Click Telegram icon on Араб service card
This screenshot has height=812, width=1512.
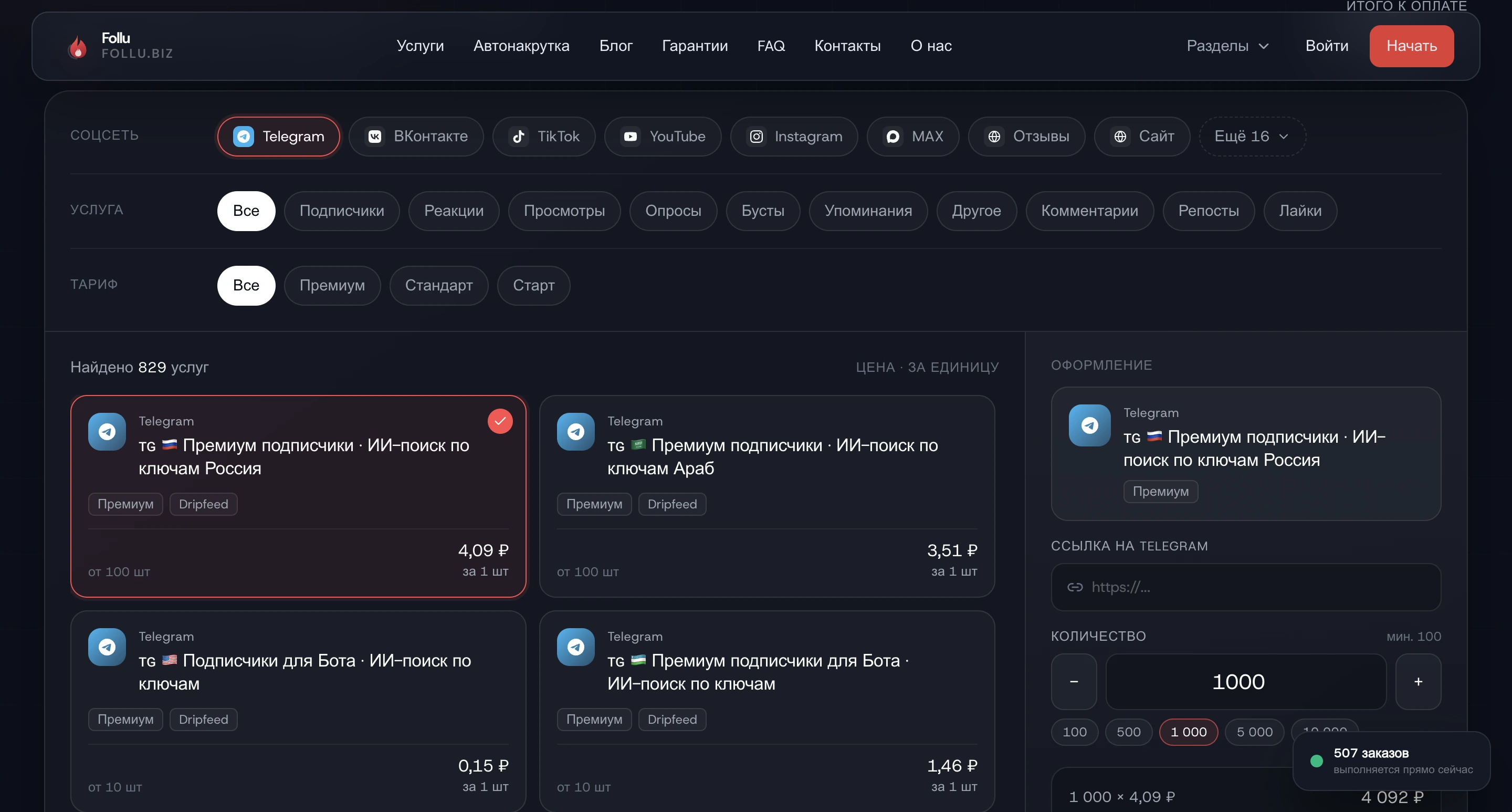[576, 432]
